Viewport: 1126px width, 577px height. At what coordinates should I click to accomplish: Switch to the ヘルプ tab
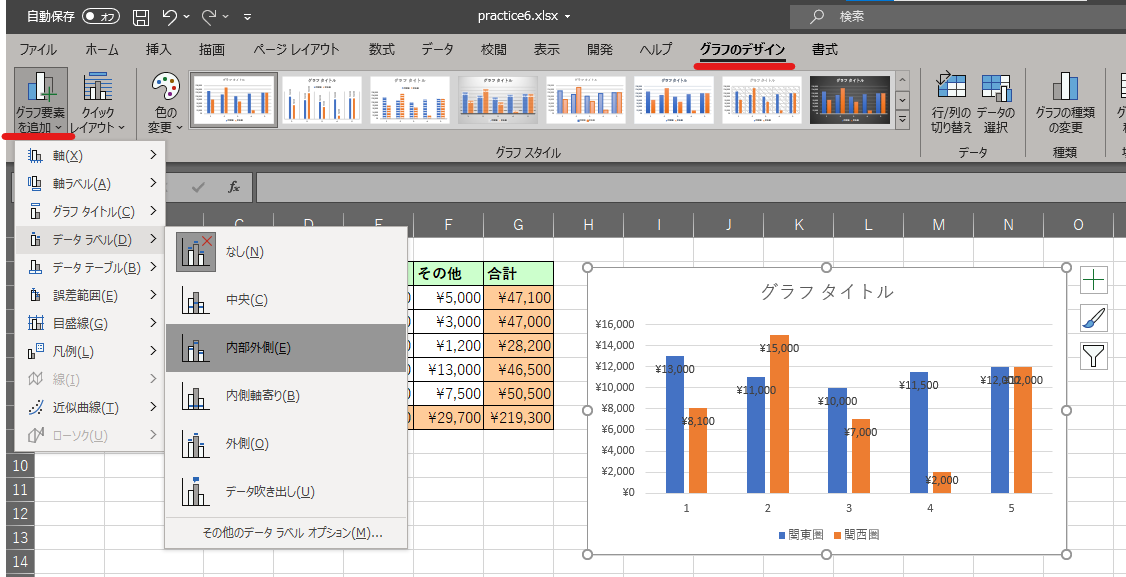[656, 50]
